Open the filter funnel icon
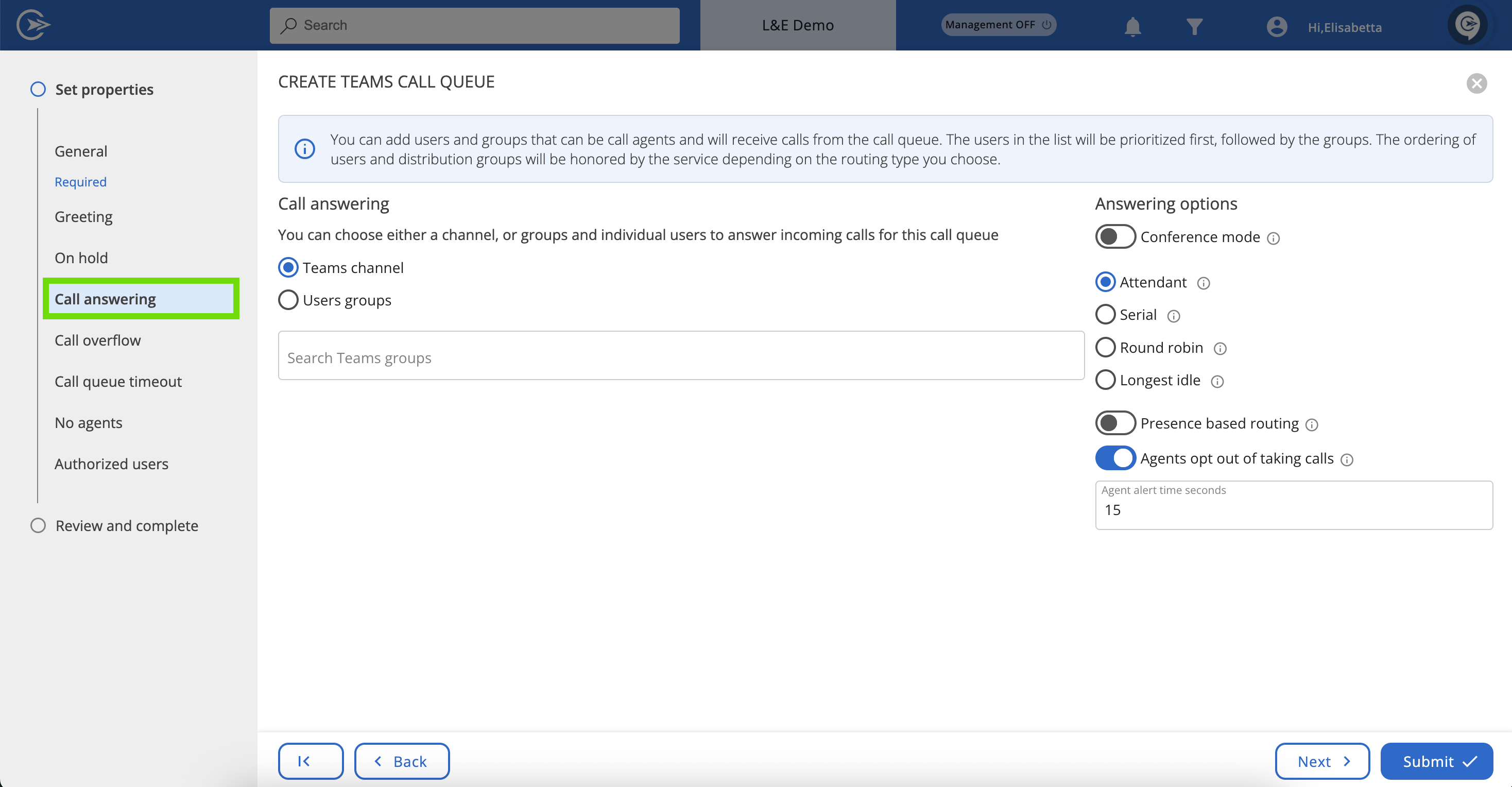Image resolution: width=1512 pixels, height=787 pixels. (x=1194, y=26)
